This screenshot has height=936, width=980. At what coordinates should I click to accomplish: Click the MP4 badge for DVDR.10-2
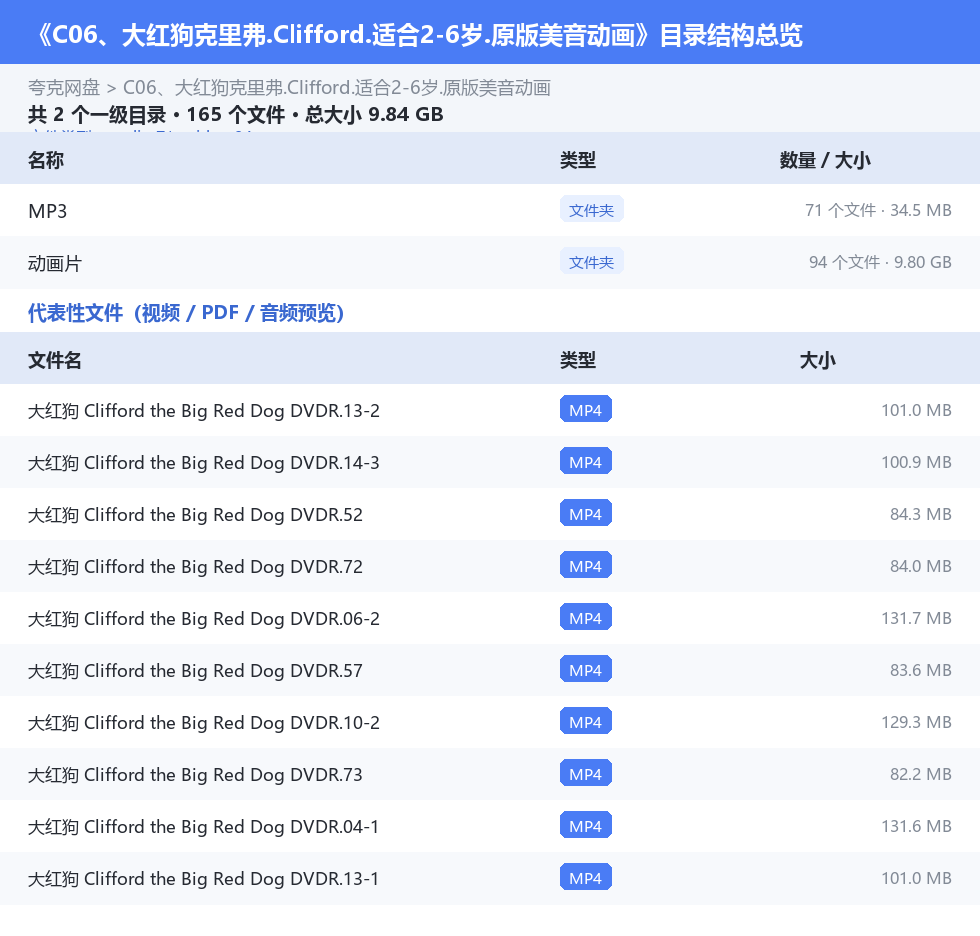(586, 721)
